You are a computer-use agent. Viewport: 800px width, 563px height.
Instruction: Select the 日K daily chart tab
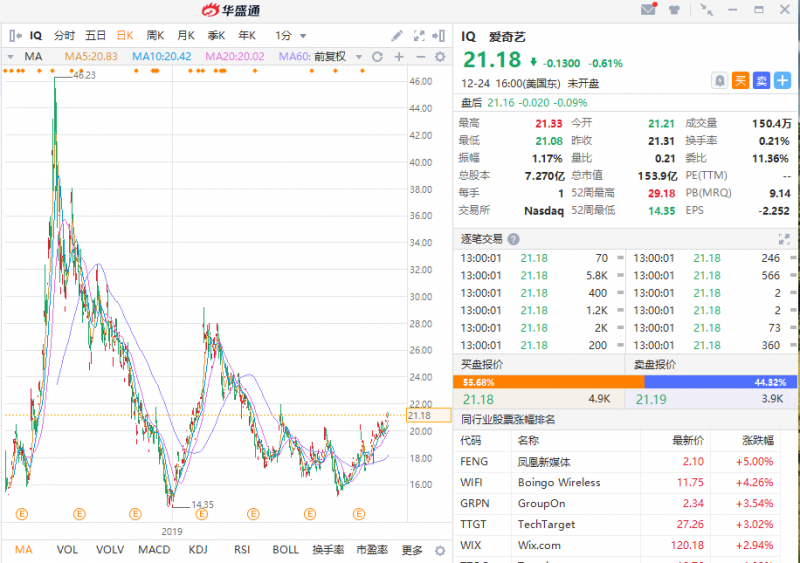point(125,36)
